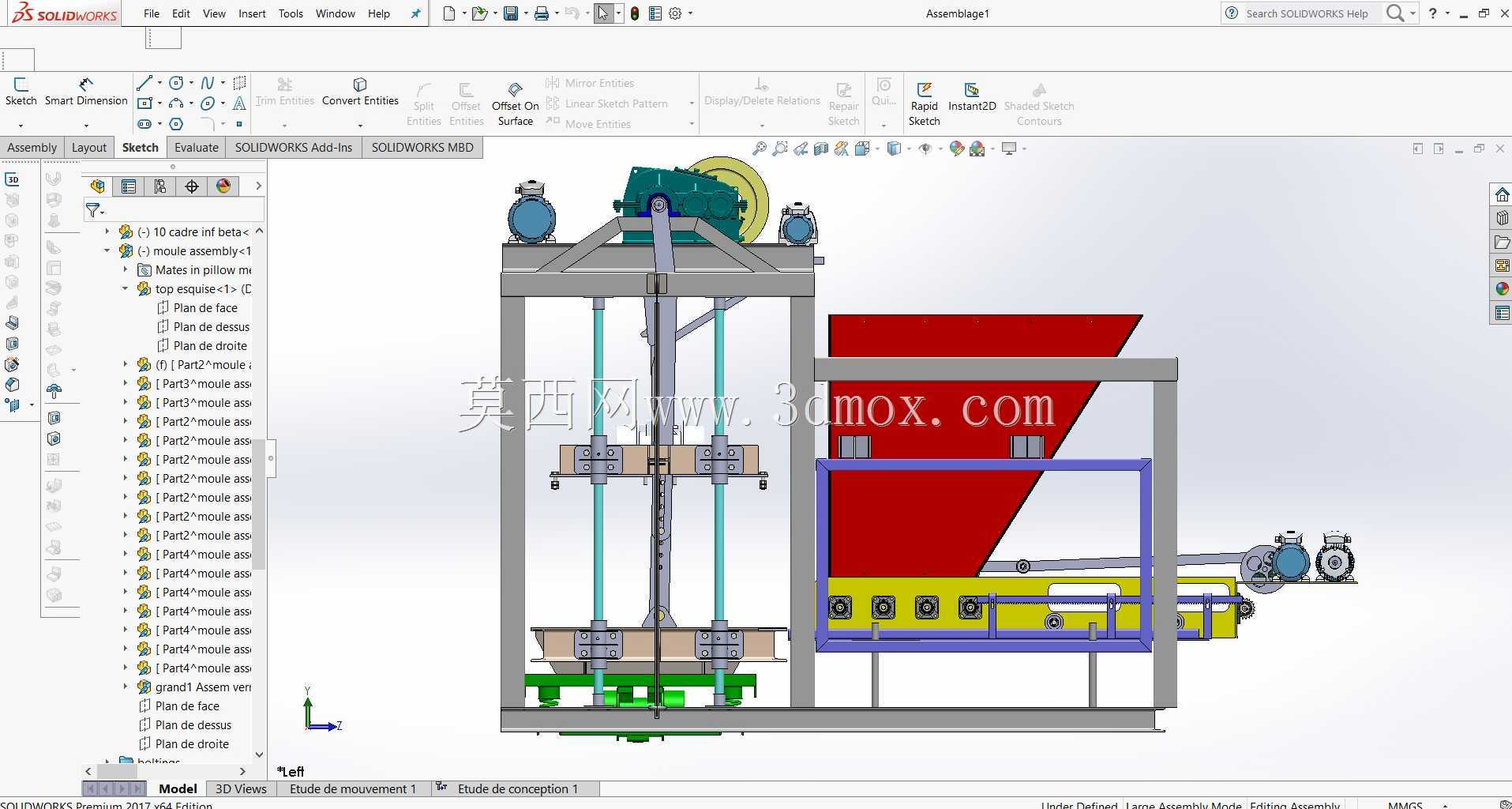Screen dimensions: 1512x809
Task: Open Hide/Show Items dropdown arrow
Action: tap(940, 149)
